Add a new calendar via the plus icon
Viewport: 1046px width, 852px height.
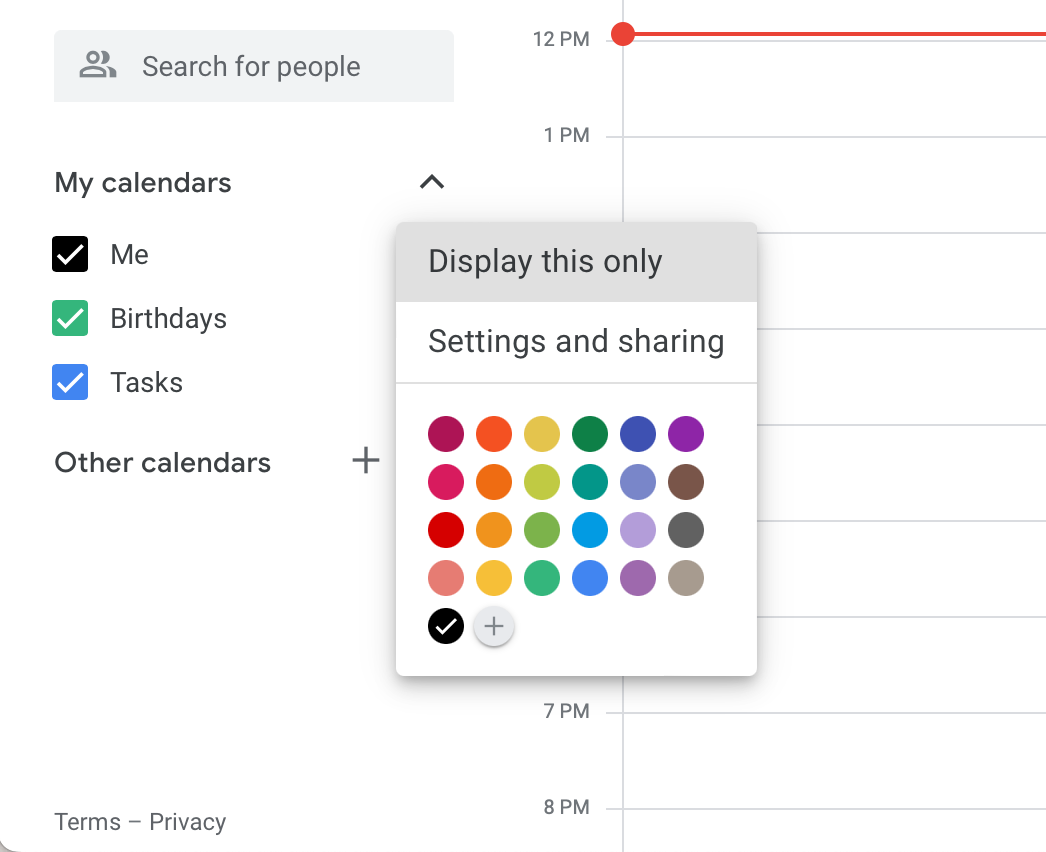click(x=366, y=462)
